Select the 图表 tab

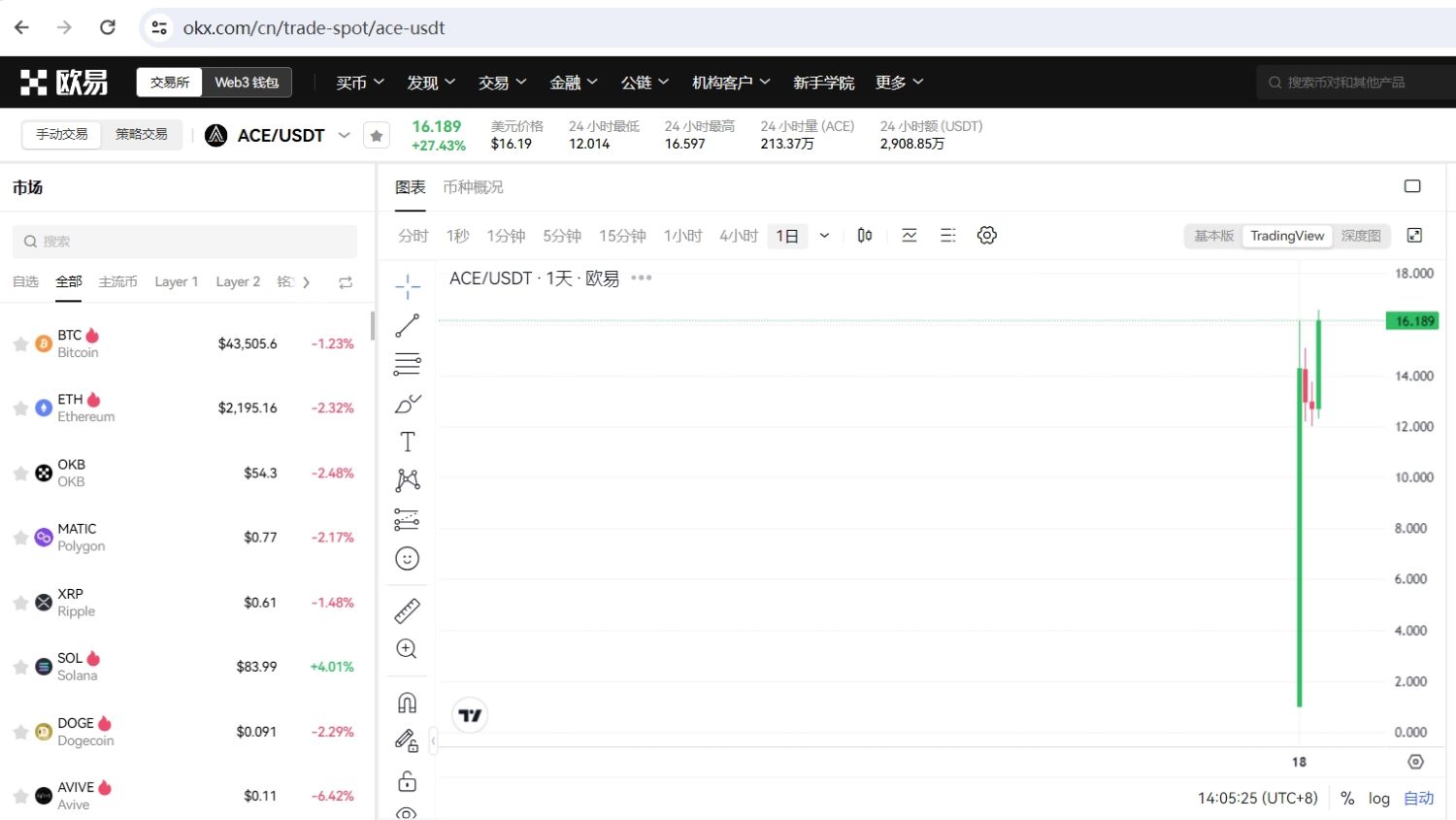point(410,186)
